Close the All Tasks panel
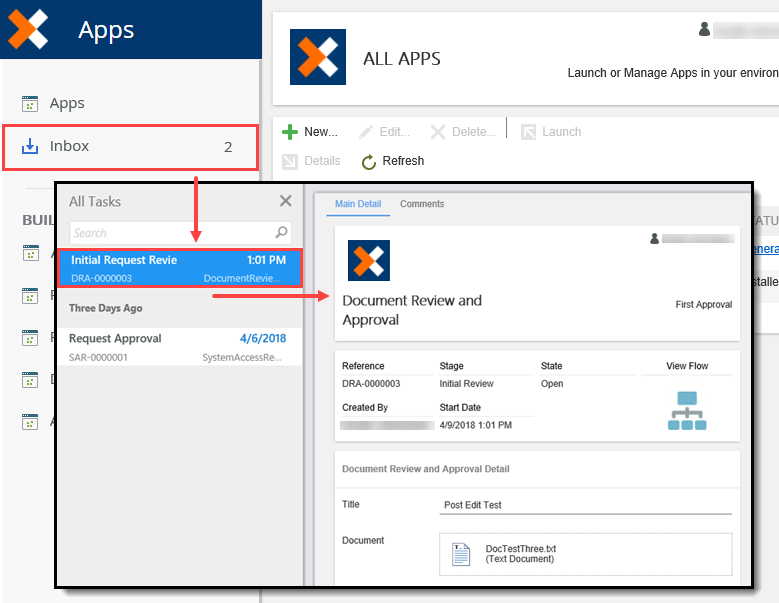Viewport: 779px width, 603px height. pyautogui.click(x=285, y=201)
